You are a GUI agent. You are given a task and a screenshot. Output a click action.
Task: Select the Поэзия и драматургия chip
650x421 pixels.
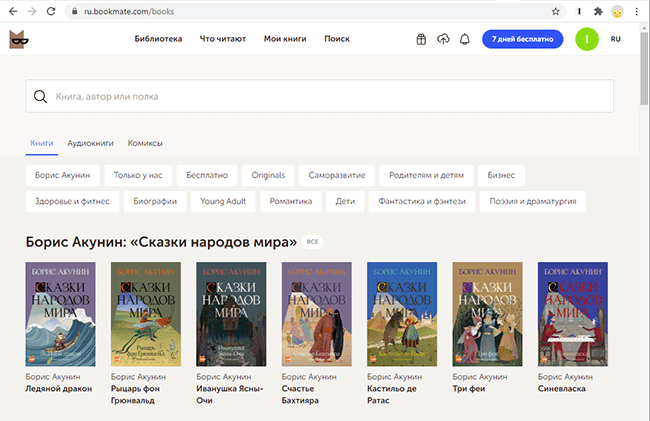pyautogui.click(x=533, y=201)
